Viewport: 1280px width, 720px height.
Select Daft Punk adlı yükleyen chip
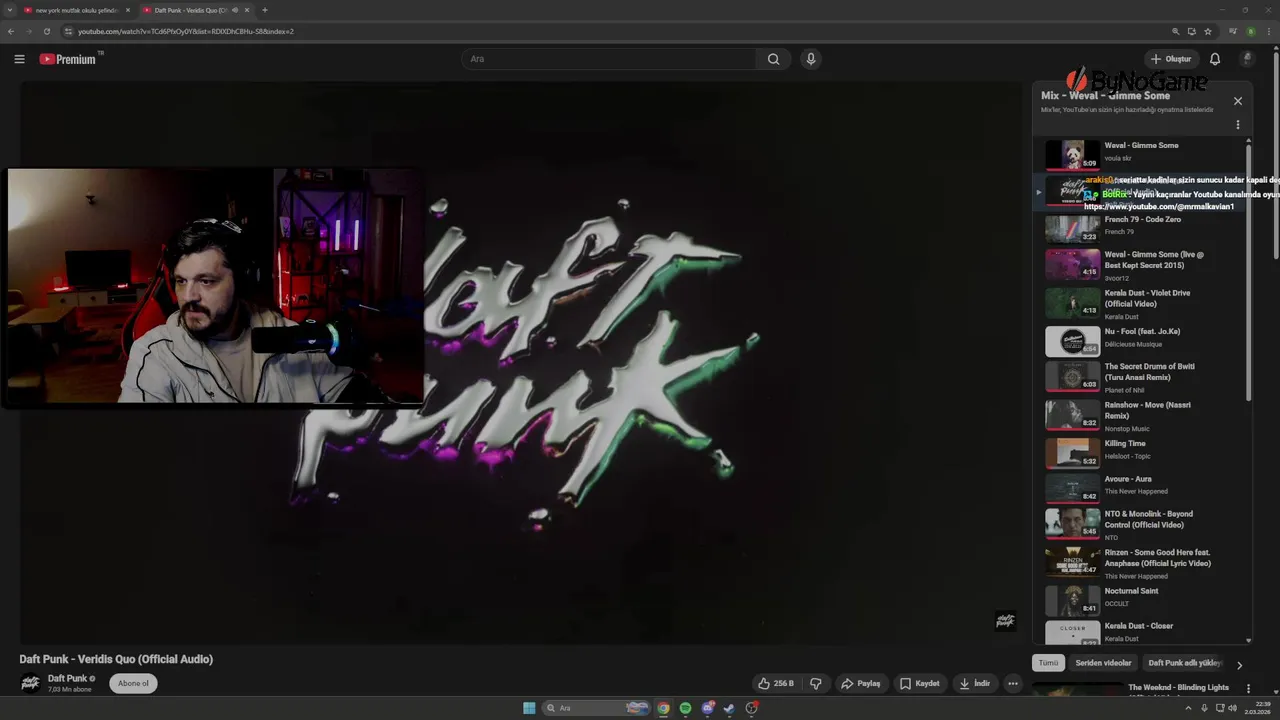point(1184,663)
